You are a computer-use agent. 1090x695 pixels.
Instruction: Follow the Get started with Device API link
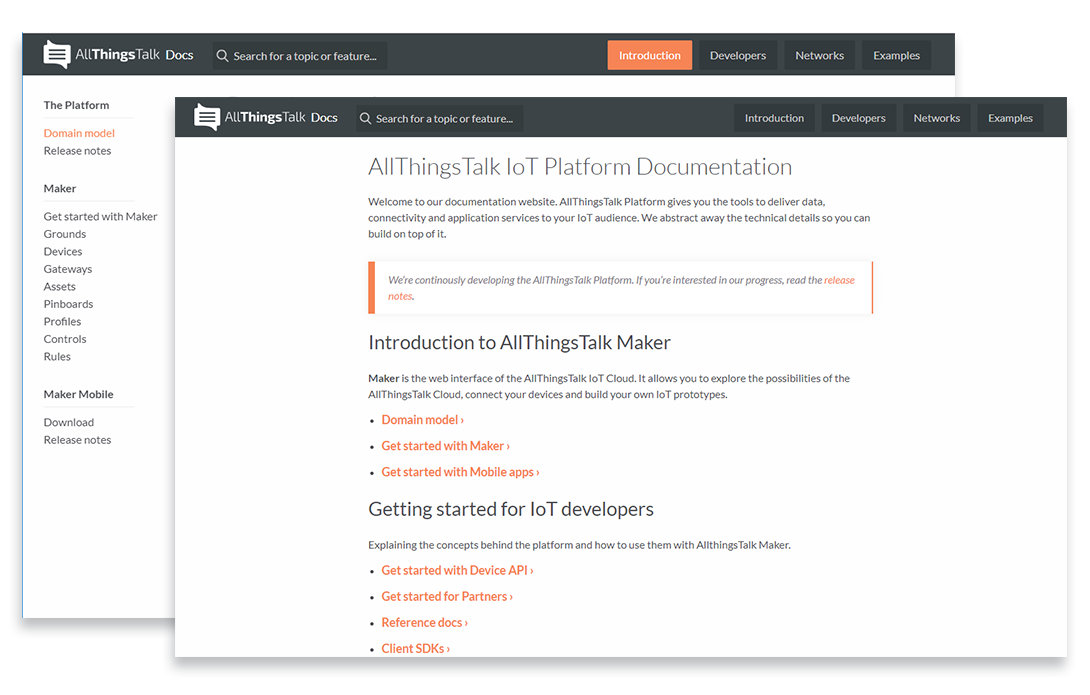[x=457, y=570]
